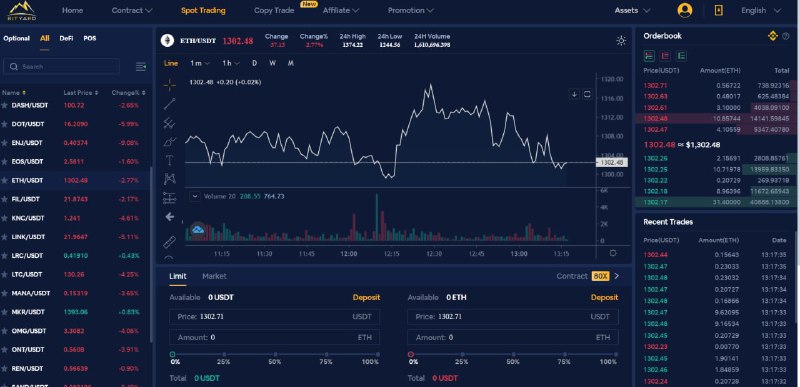
Task: Switch to Market order tab
Action: click(214, 276)
